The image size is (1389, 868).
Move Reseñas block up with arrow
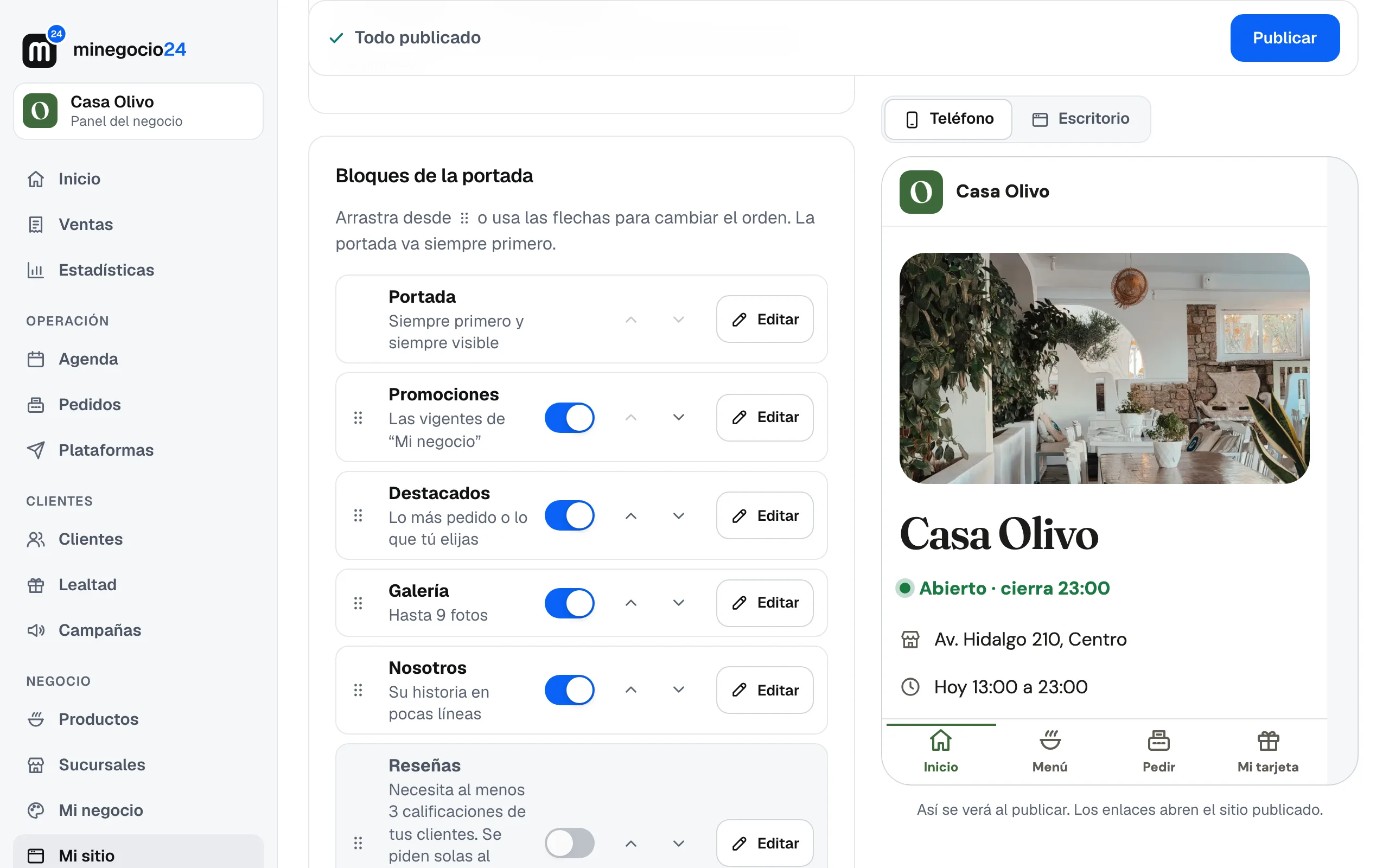631,843
